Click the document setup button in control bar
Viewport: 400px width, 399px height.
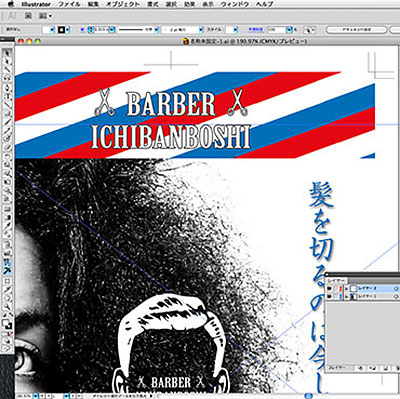click(356, 30)
